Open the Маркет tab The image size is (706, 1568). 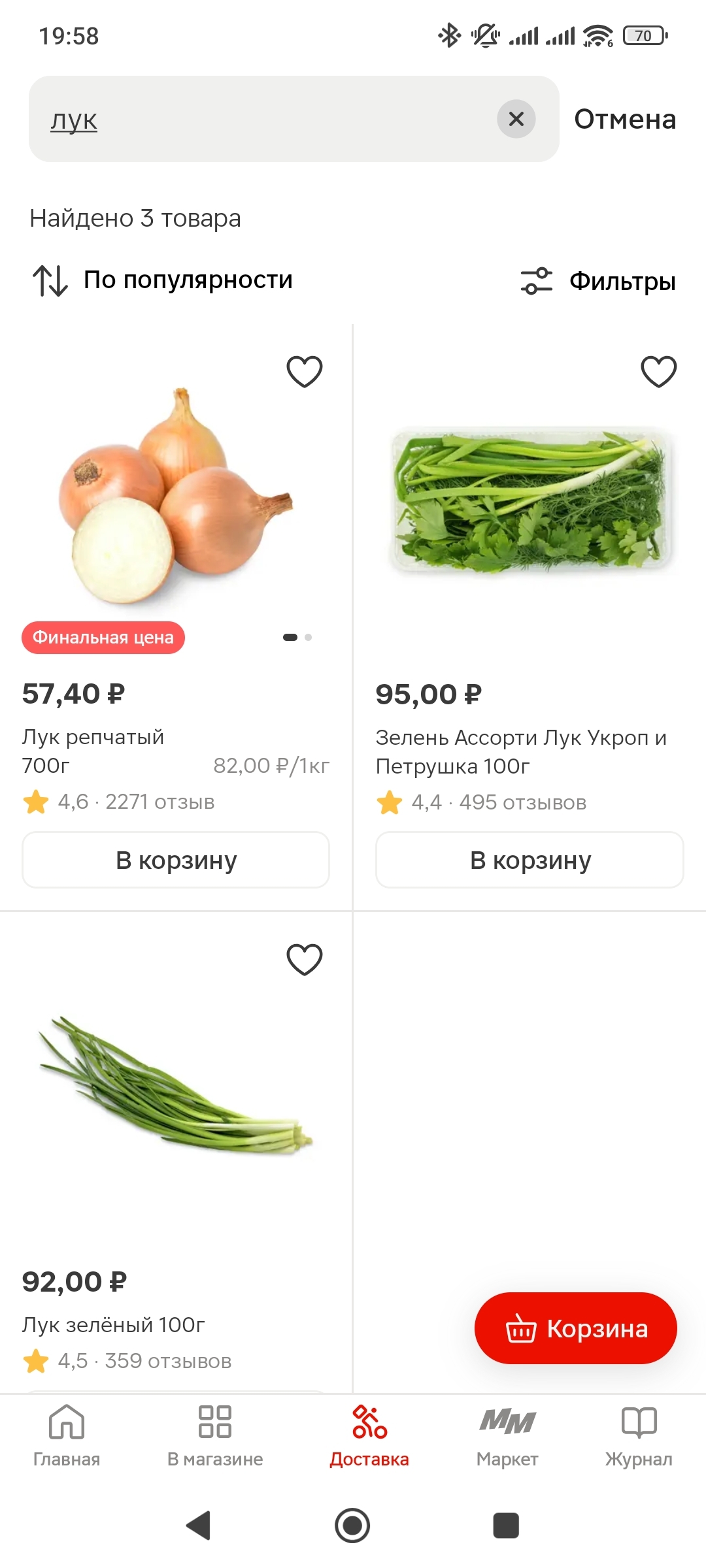[x=507, y=1436]
